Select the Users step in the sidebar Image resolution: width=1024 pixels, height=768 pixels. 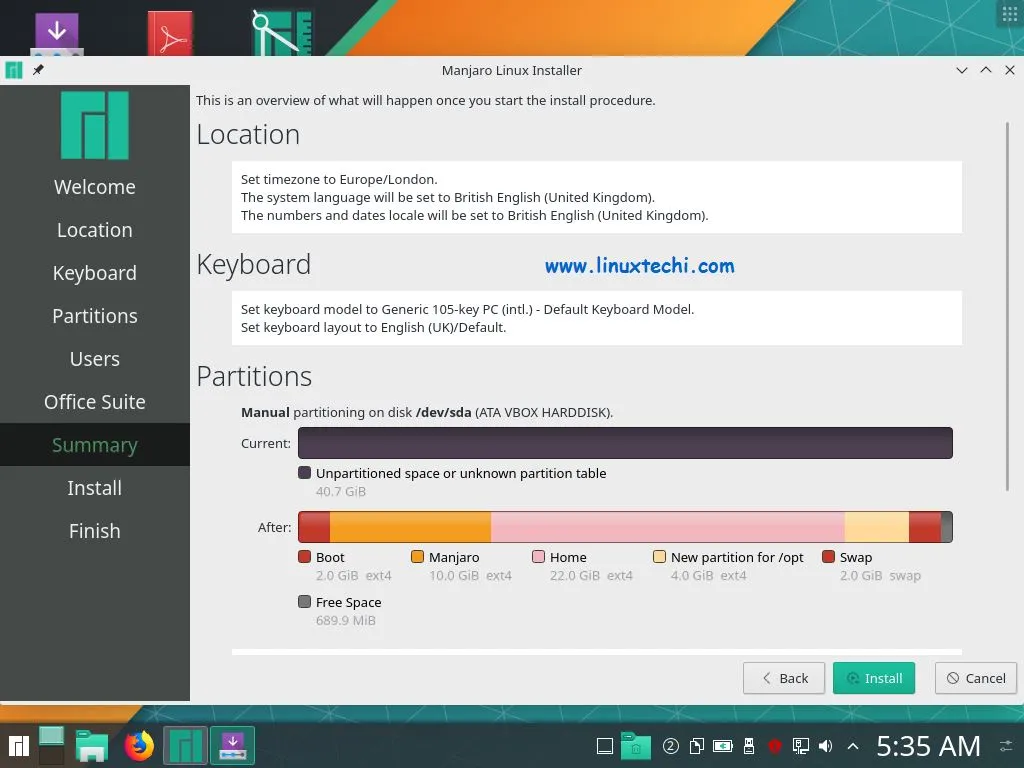pos(94,358)
